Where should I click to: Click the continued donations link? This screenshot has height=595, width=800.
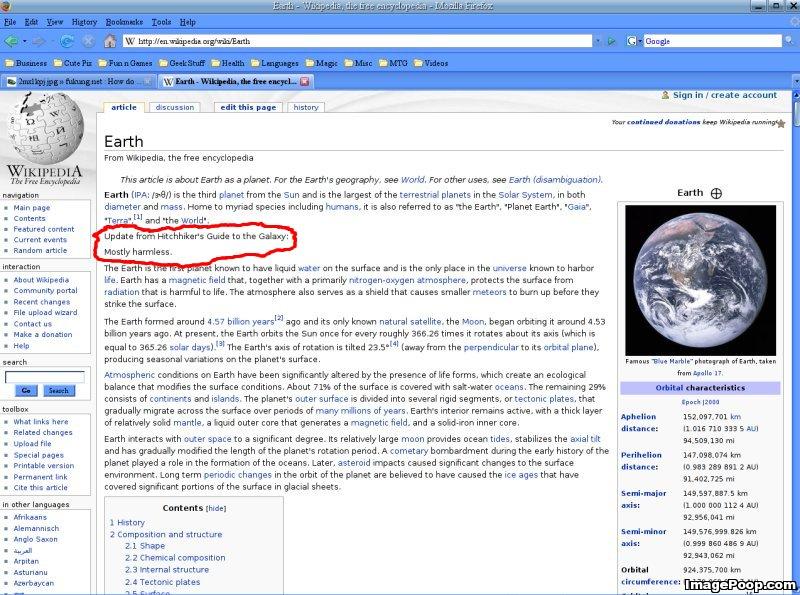(663, 122)
